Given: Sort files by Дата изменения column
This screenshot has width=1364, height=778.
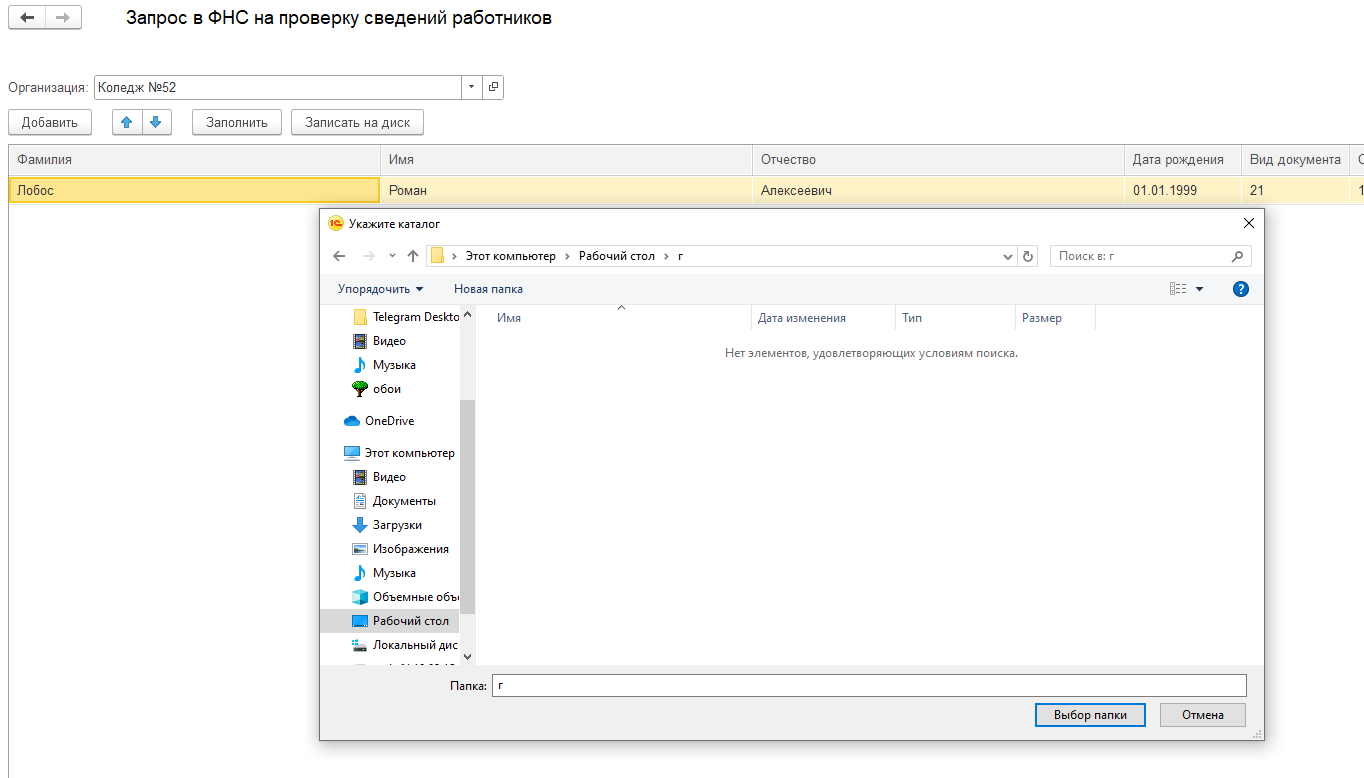Looking at the screenshot, I should tap(823, 318).
